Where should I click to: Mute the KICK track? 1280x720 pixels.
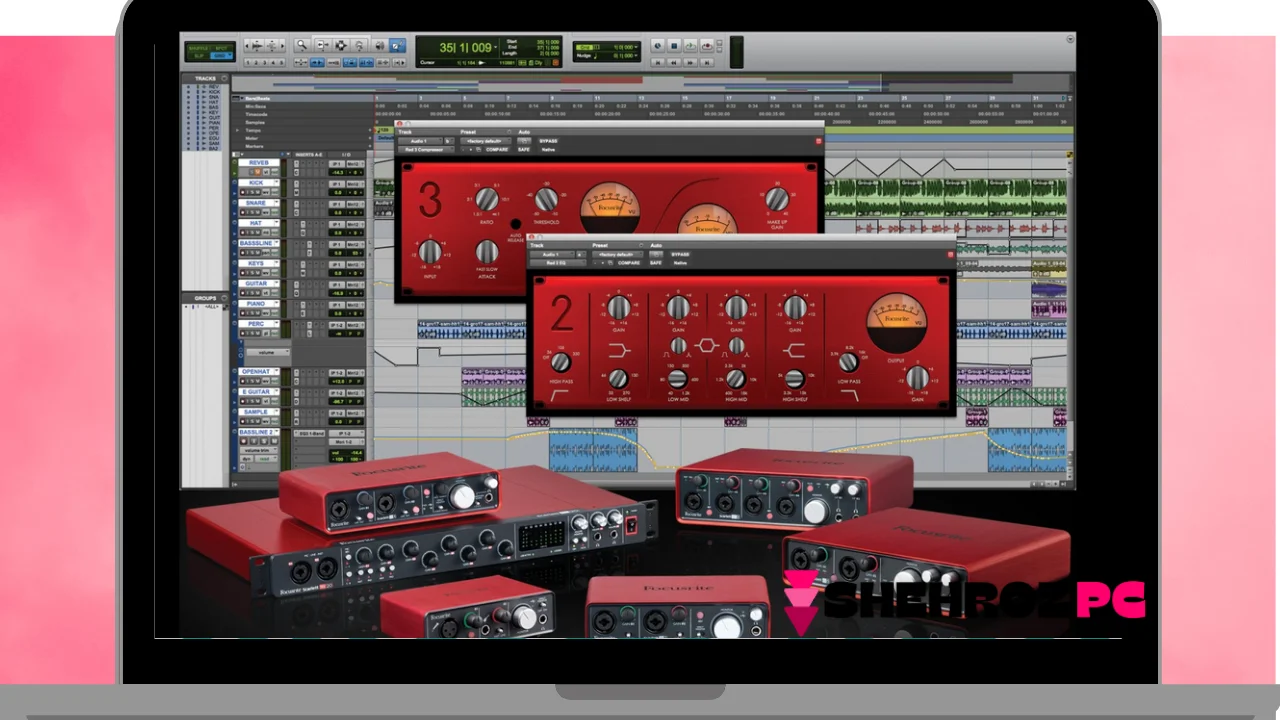[x=258, y=192]
